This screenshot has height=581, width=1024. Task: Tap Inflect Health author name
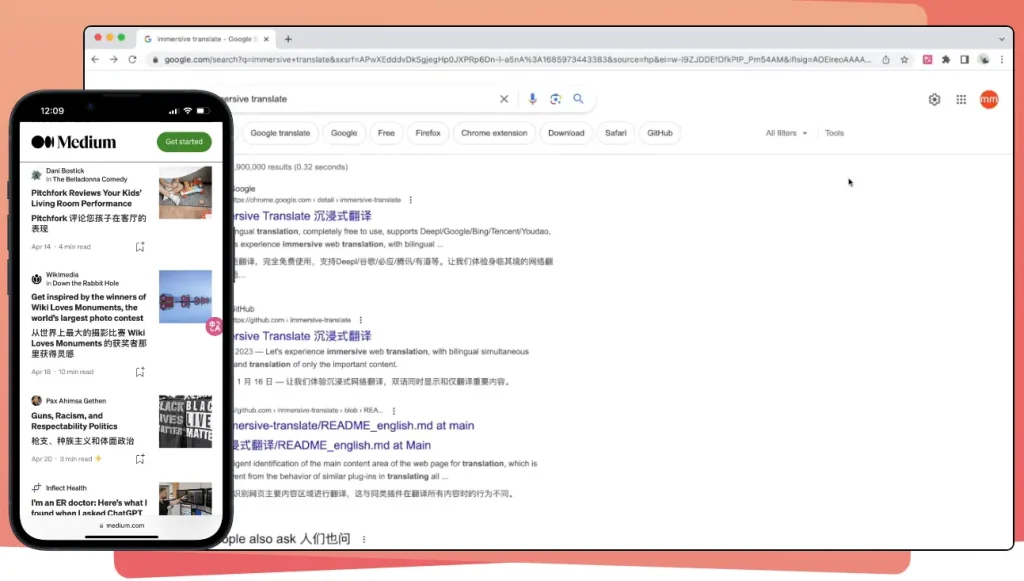[66, 488]
